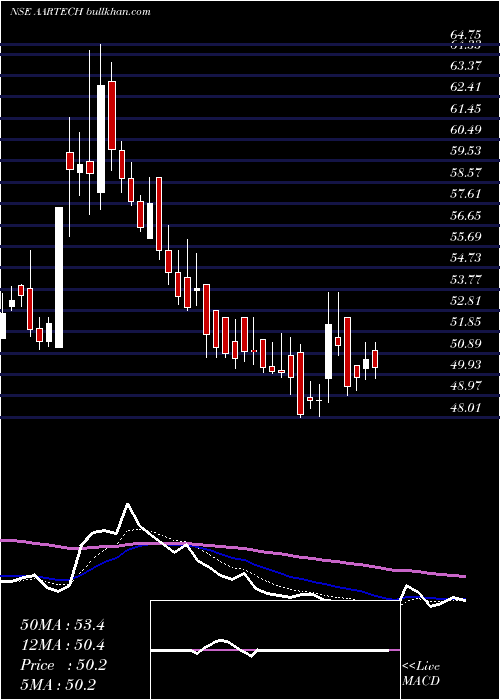Click the 51.85 price axis label

[466, 322]
